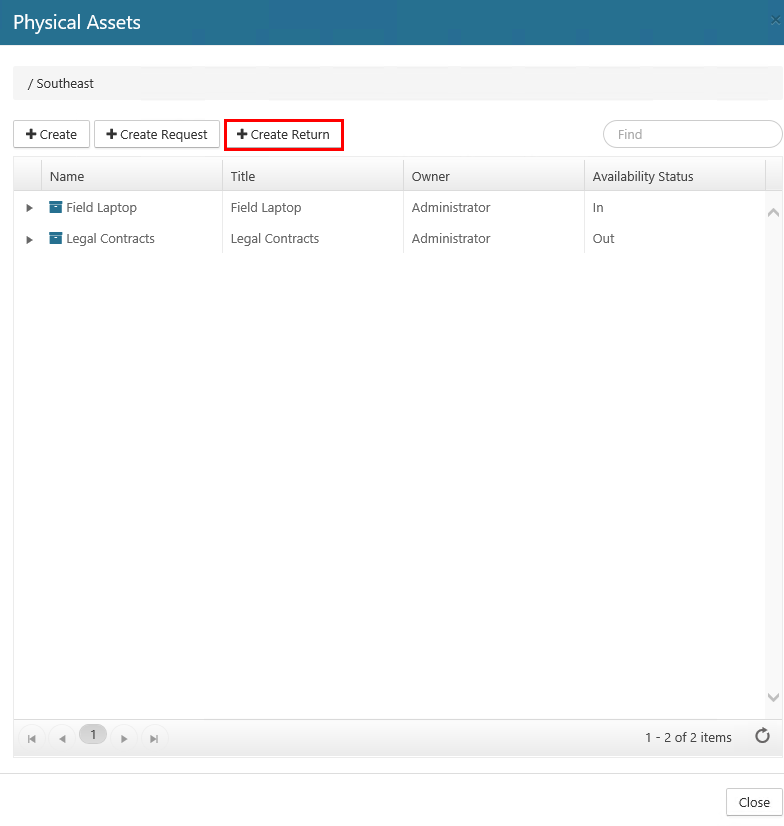This screenshot has width=784, height=826.
Task: Refresh the assets list
Action: click(x=762, y=737)
